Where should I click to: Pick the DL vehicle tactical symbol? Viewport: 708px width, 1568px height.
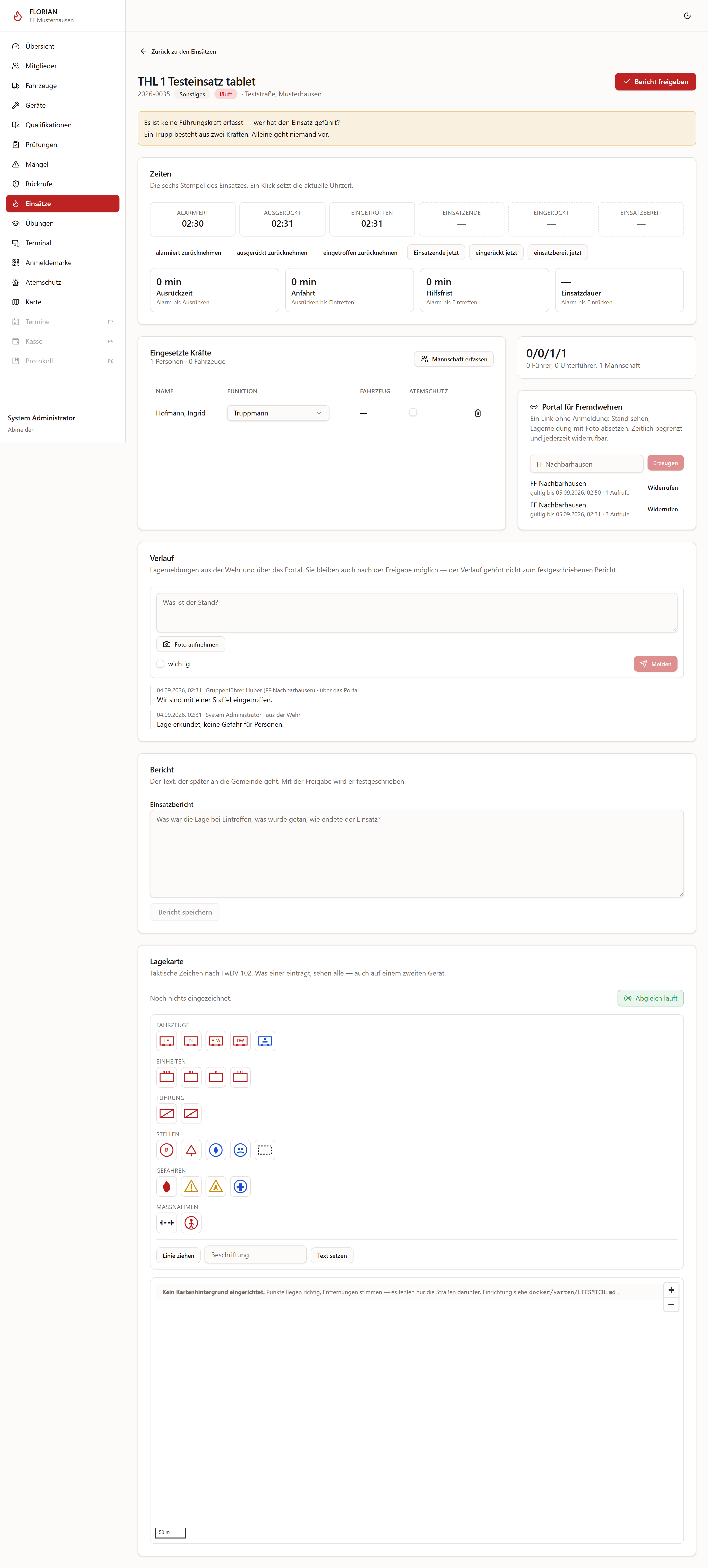click(191, 1041)
